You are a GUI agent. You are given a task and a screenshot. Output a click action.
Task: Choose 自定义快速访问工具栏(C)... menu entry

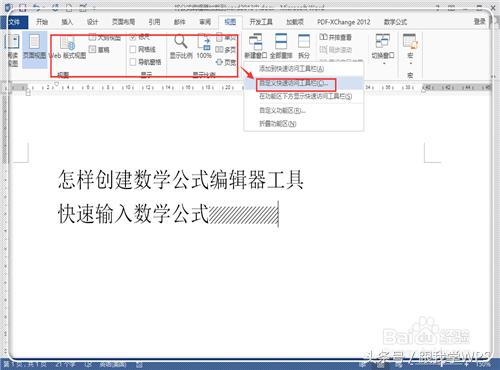click(304, 83)
